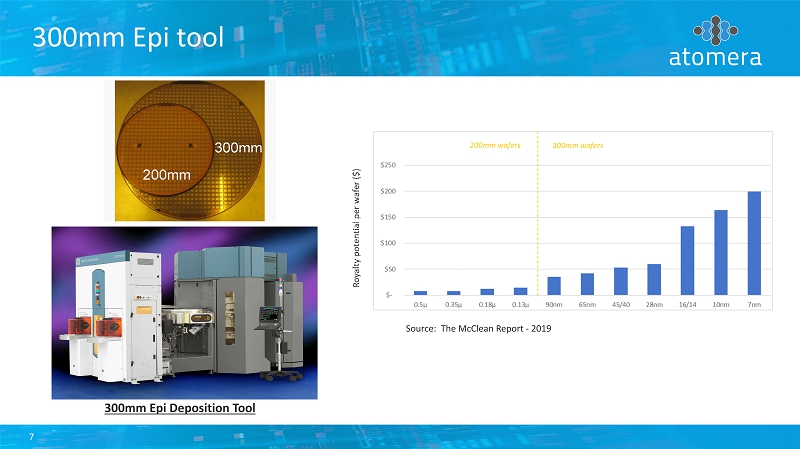Click the '300mm Epi Deposition Tool' caption

(180, 409)
